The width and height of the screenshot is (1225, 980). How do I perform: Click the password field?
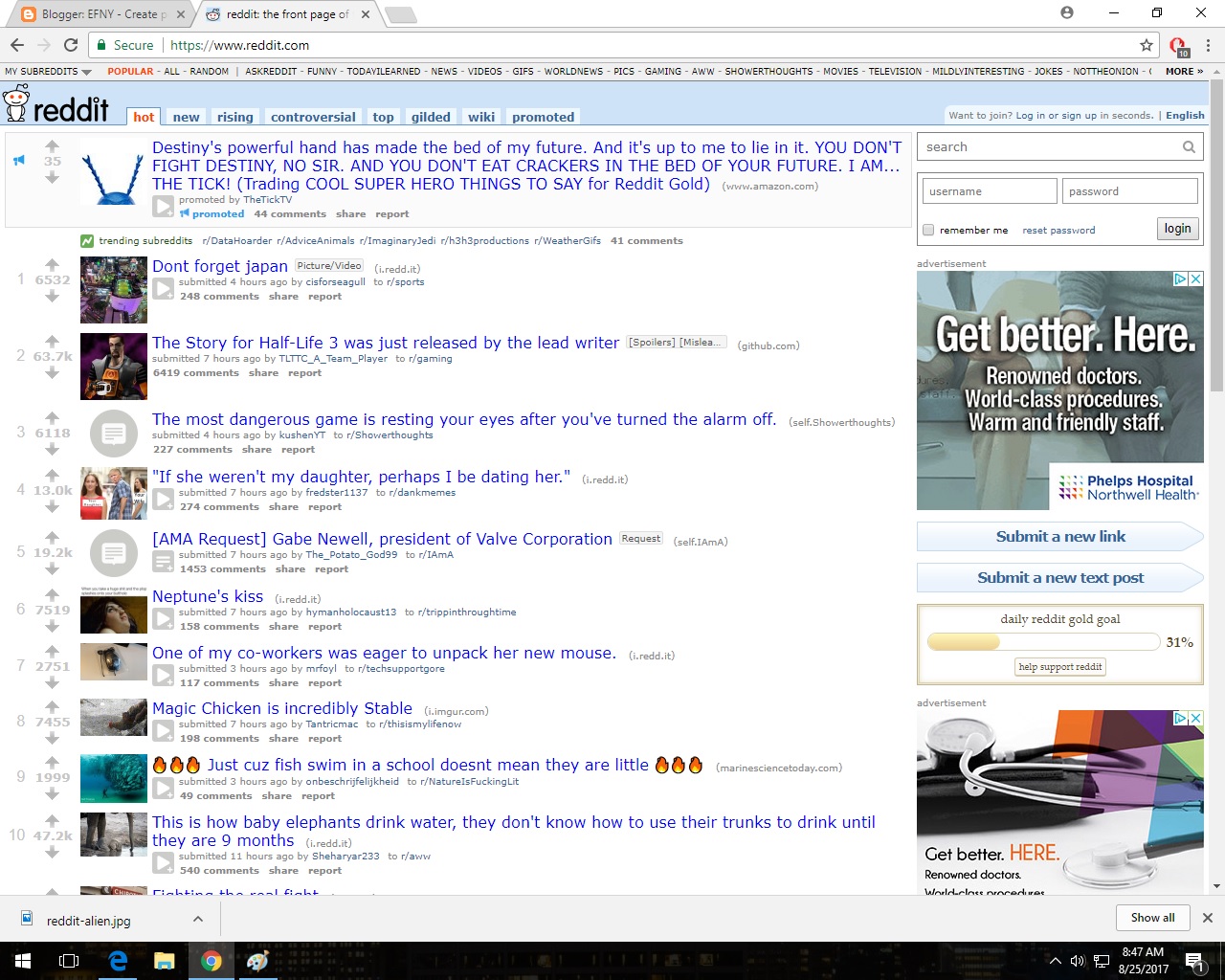[x=1129, y=191]
